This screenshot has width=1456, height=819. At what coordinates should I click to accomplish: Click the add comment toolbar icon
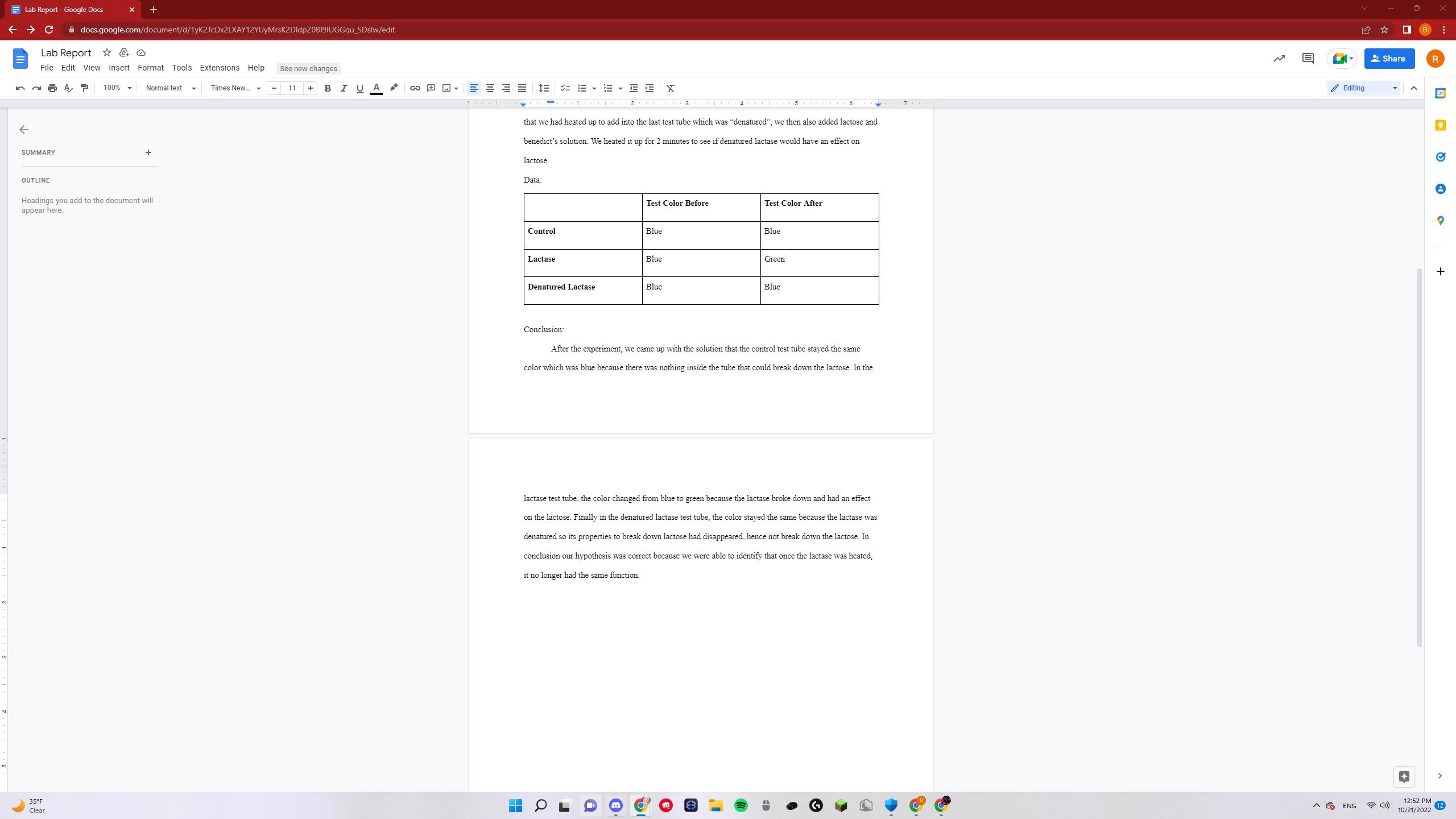(431, 88)
